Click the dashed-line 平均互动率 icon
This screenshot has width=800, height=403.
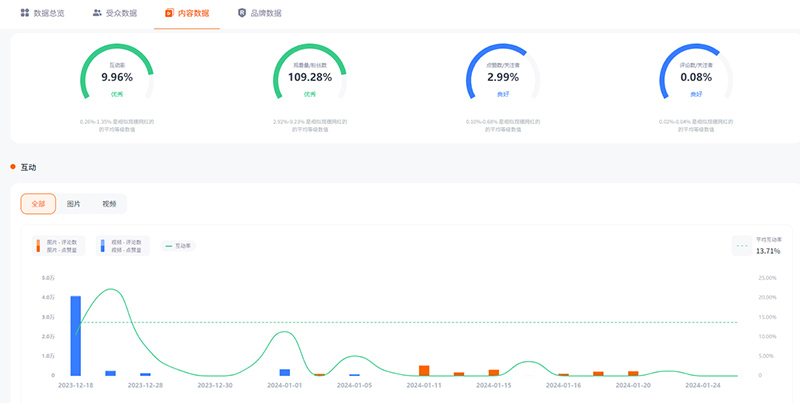tap(743, 245)
